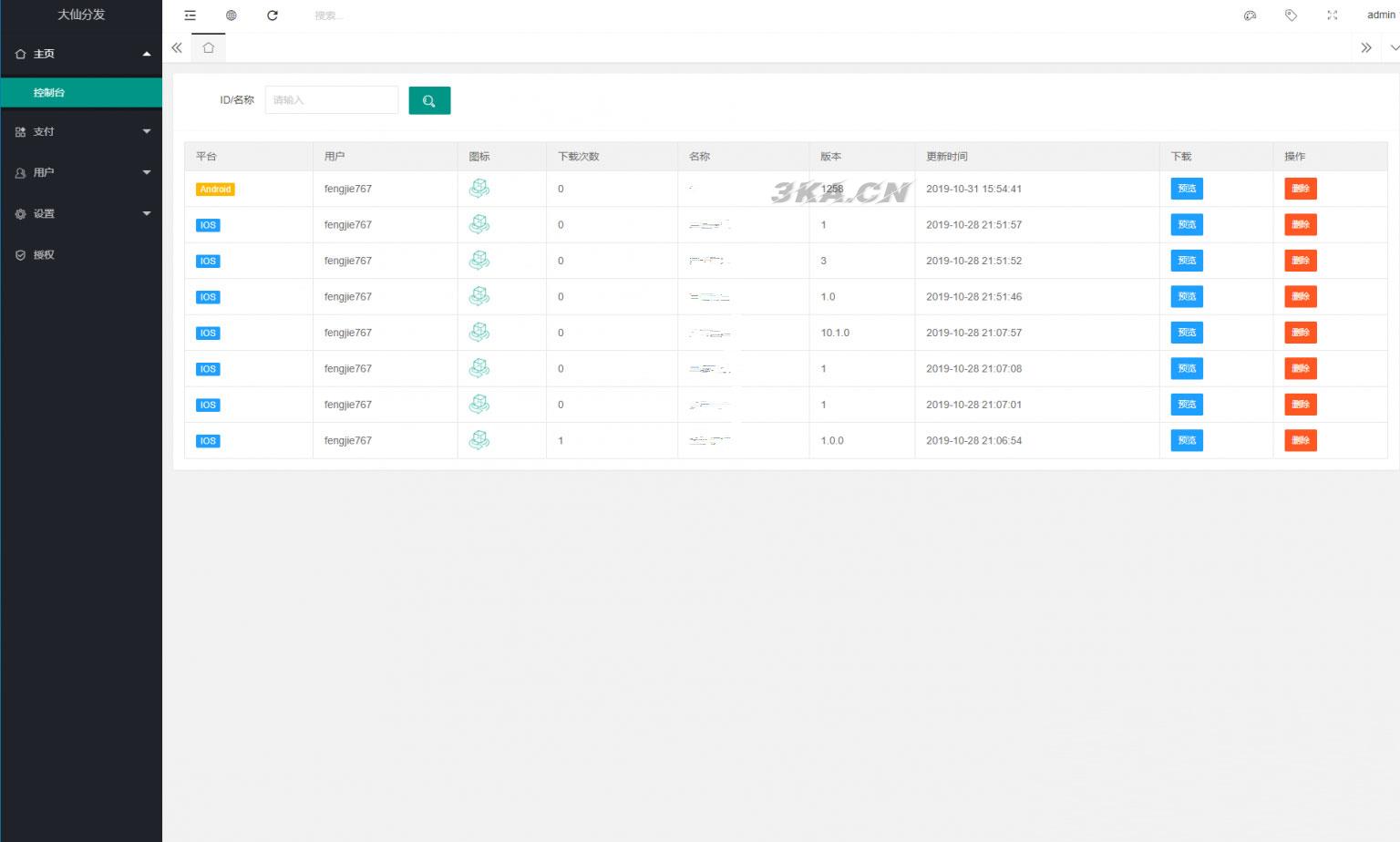Image resolution: width=1400 pixels, height=842 pixels.
Task: Open the globe website icon in header
Action: 232,15
